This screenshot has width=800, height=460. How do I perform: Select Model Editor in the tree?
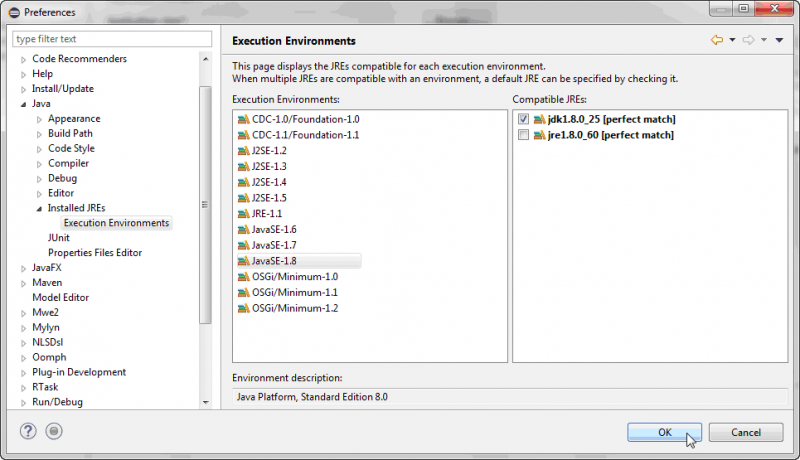60,297
